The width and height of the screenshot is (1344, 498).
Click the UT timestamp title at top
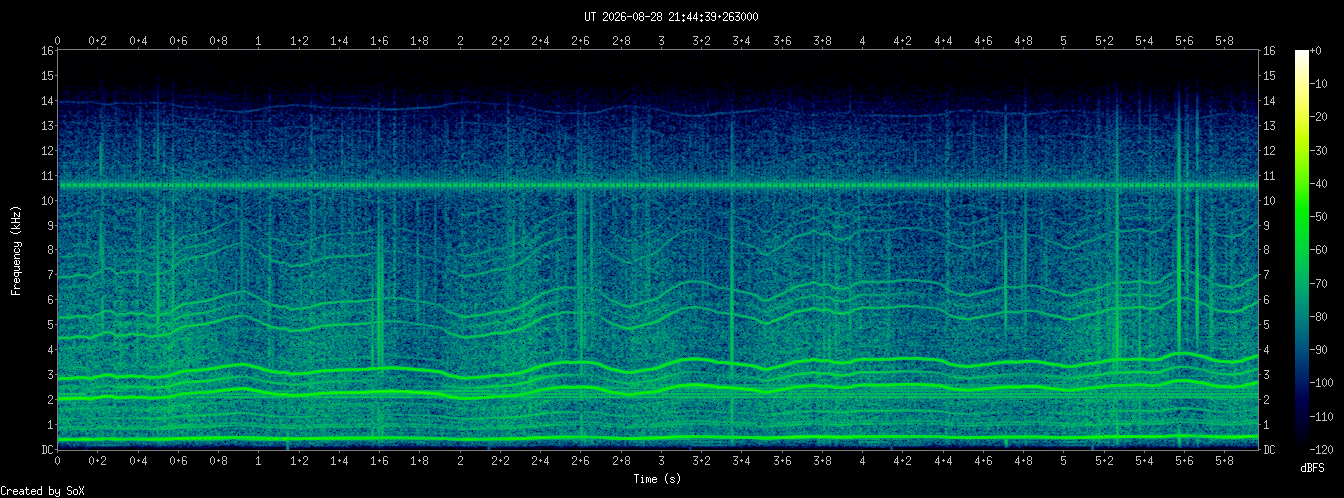(671, 17)
